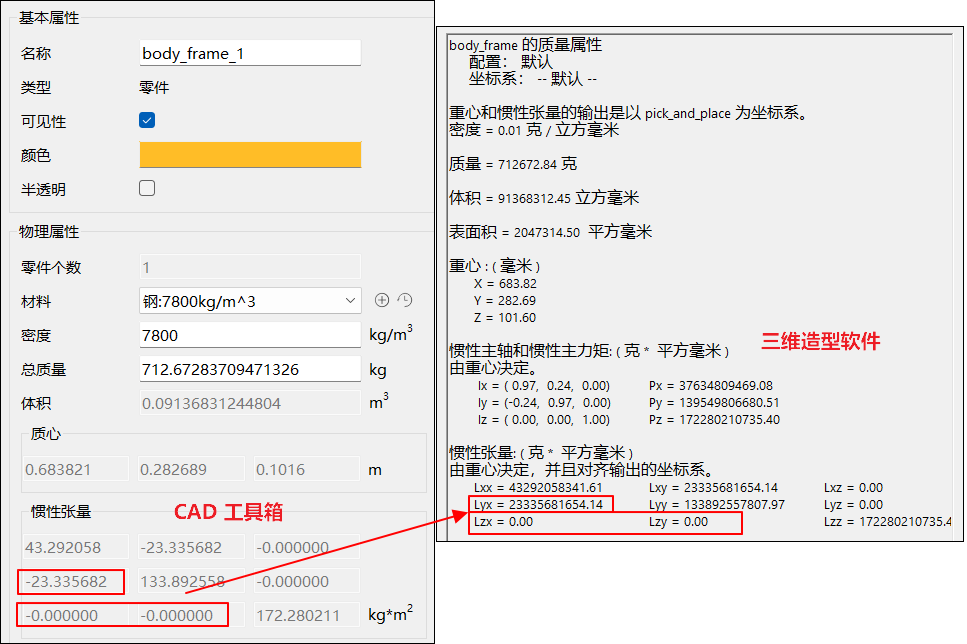The image size is (967, 644).
Task: Click the add material plus icon
Action: [x=382, y=300]
